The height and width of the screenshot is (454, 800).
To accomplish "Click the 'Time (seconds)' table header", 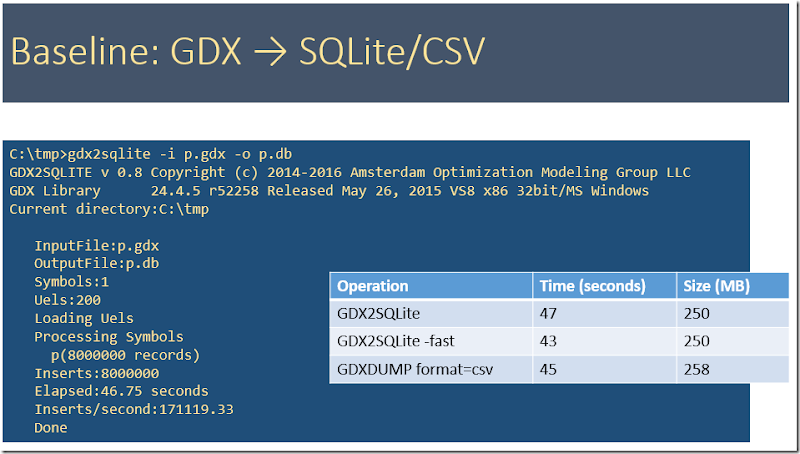I will [x=605, y=286].
